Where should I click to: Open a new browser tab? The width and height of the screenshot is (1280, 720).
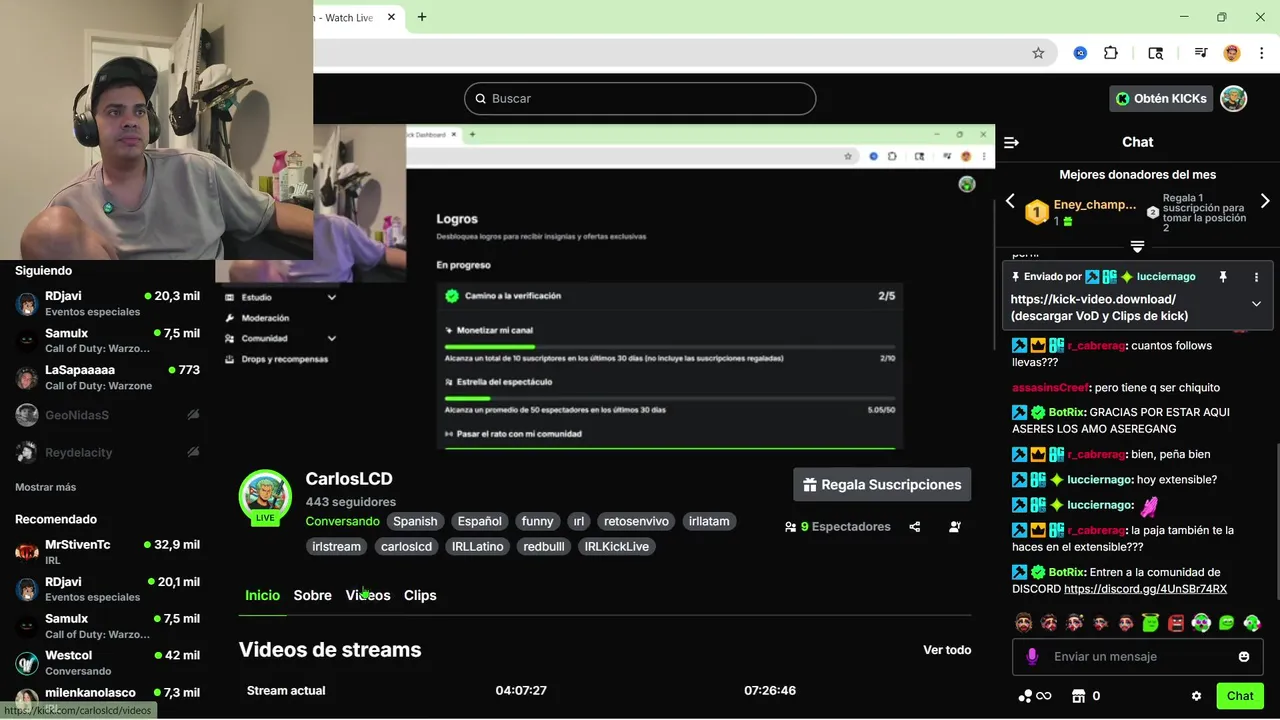point(422,17)
